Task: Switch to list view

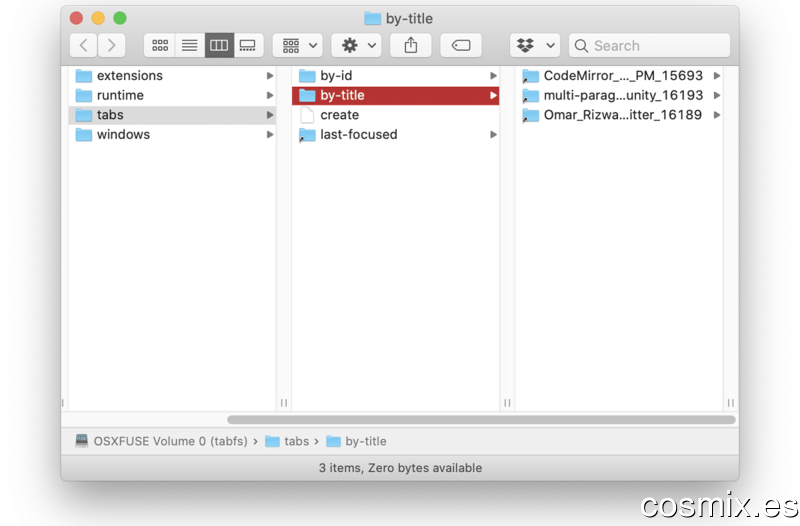Action: pos(189,45)
